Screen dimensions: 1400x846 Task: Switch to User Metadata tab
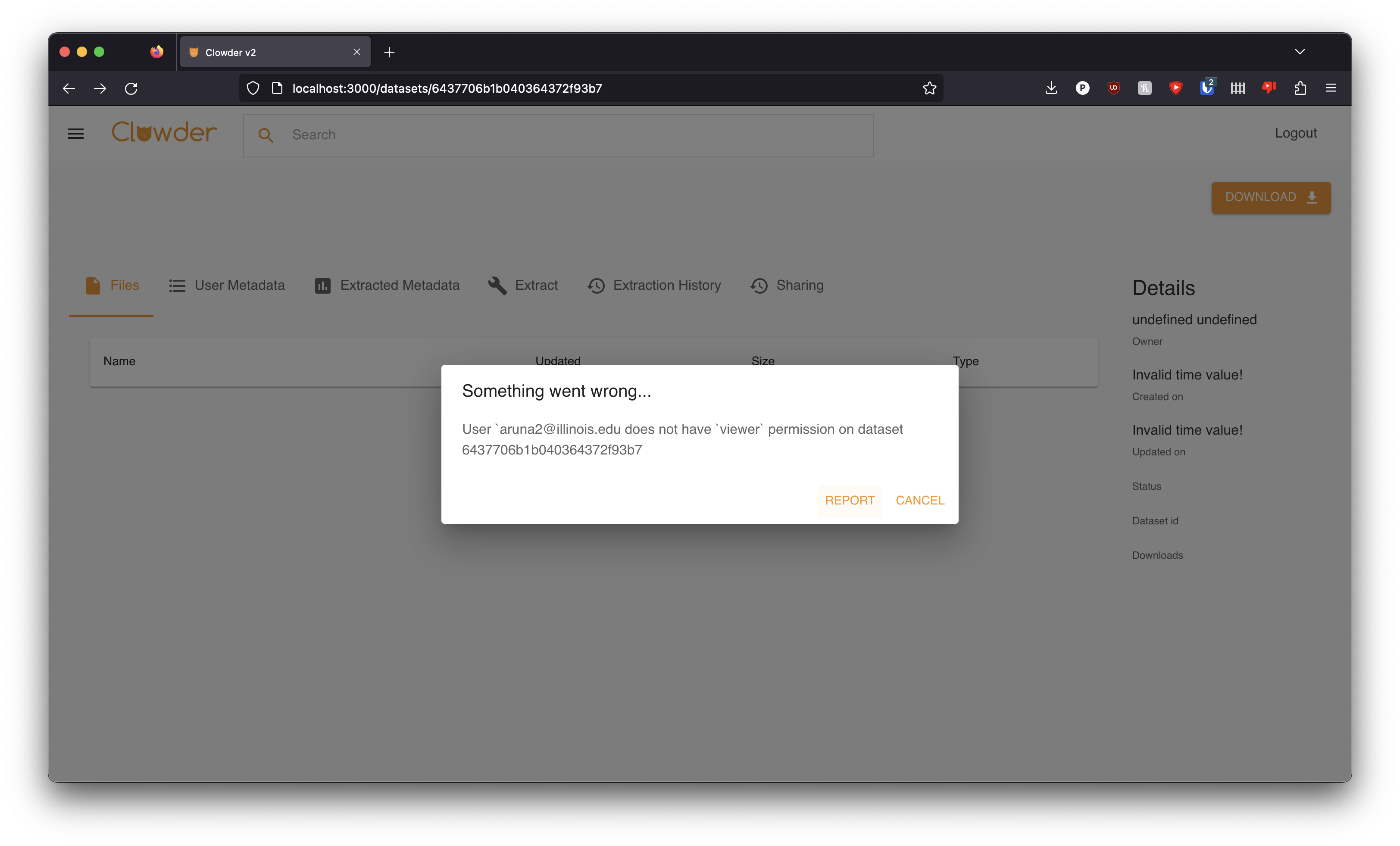pos(227,285)
